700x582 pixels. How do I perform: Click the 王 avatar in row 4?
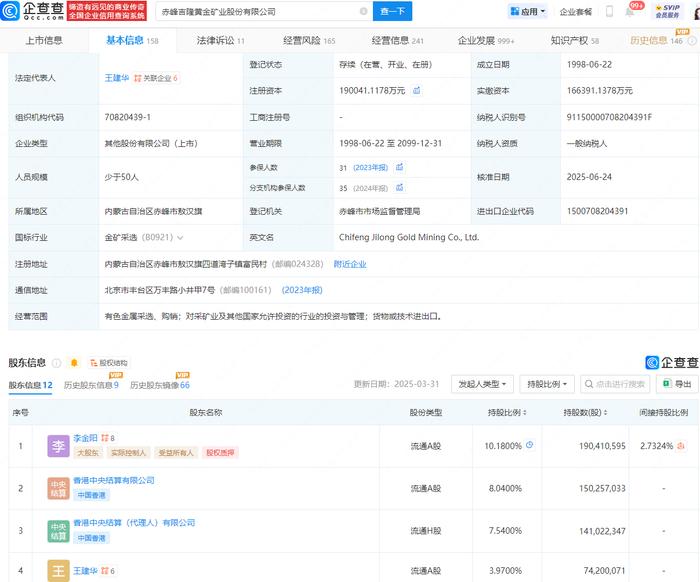pos(58,571)
